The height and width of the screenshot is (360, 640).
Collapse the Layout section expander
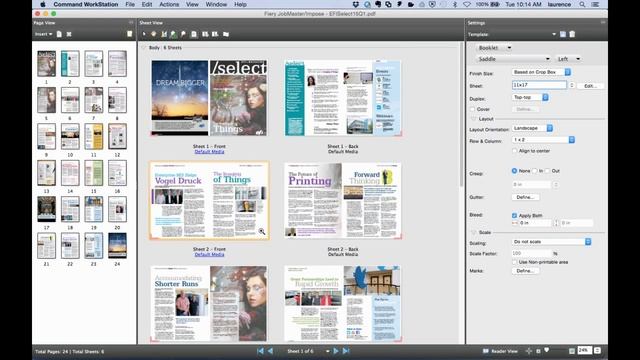(473, 119)
